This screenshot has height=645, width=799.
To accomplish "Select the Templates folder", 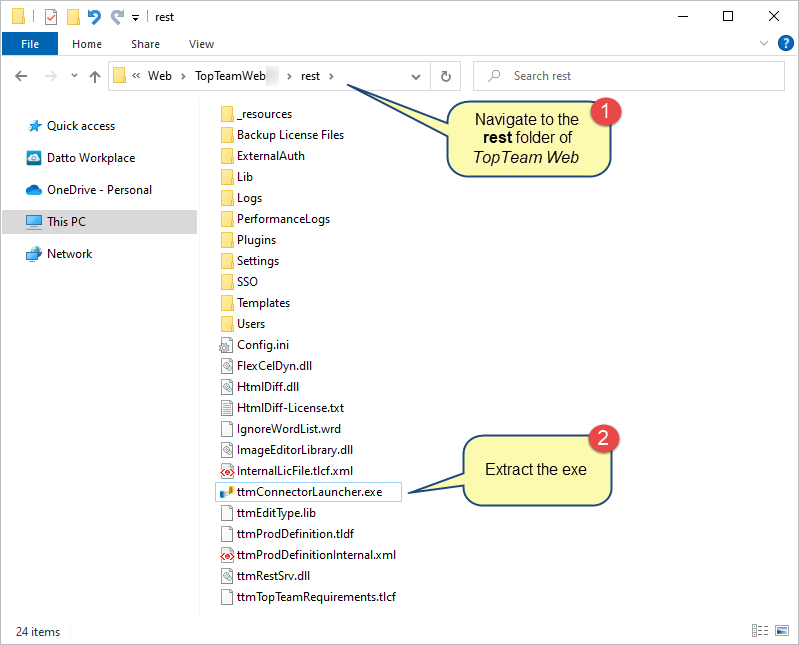I will point(255,303).
